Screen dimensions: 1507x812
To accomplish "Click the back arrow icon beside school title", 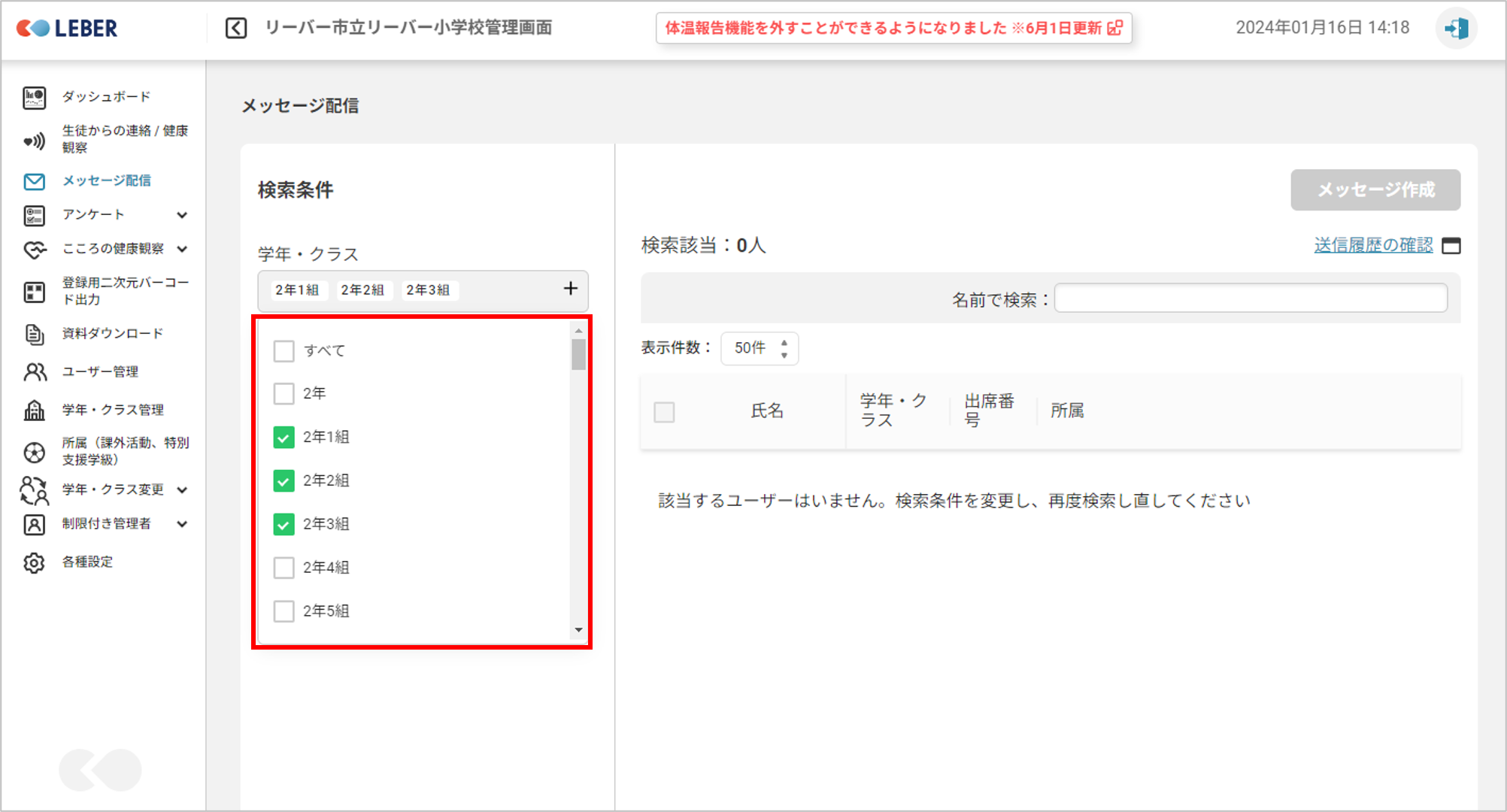I will coord(236,29).
